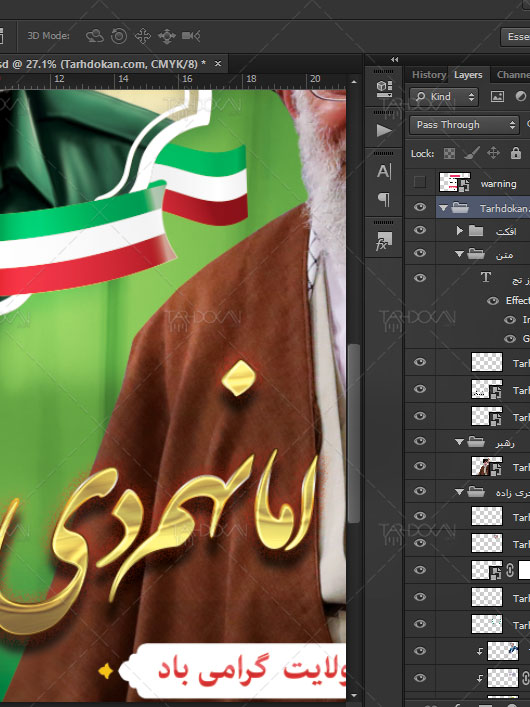Lock image pixels brush icon
The image size is (530, 707).
click(x=471, y=153)
